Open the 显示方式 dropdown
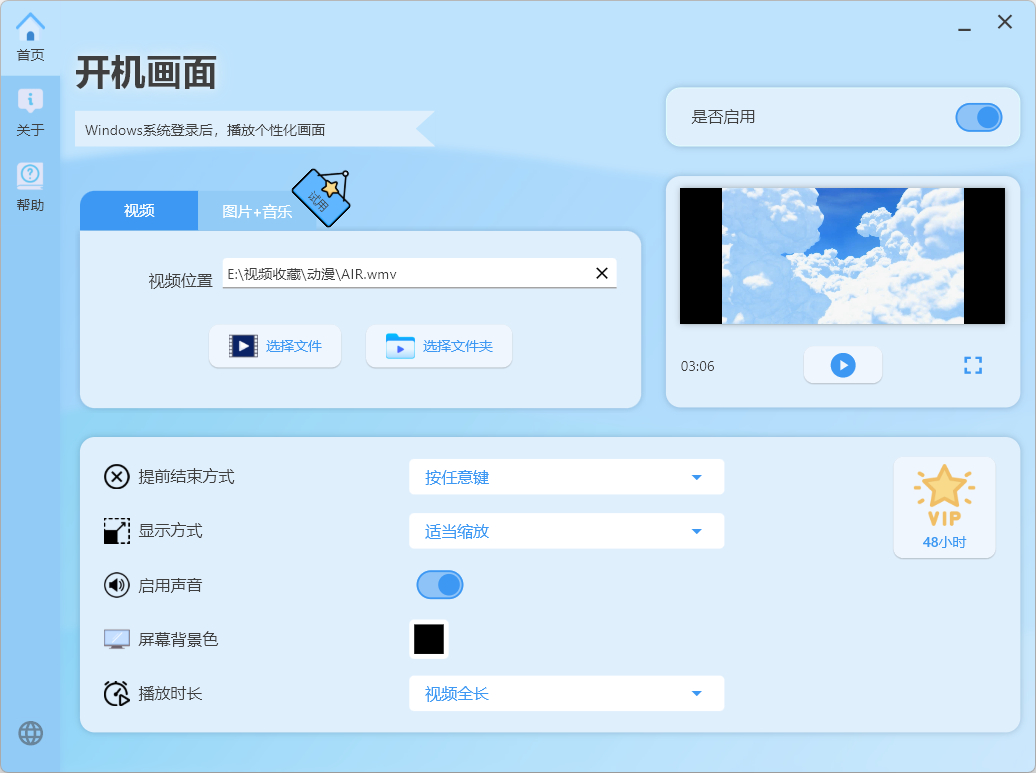Viewport: 1036px width, 773px height. coord(566,531)
